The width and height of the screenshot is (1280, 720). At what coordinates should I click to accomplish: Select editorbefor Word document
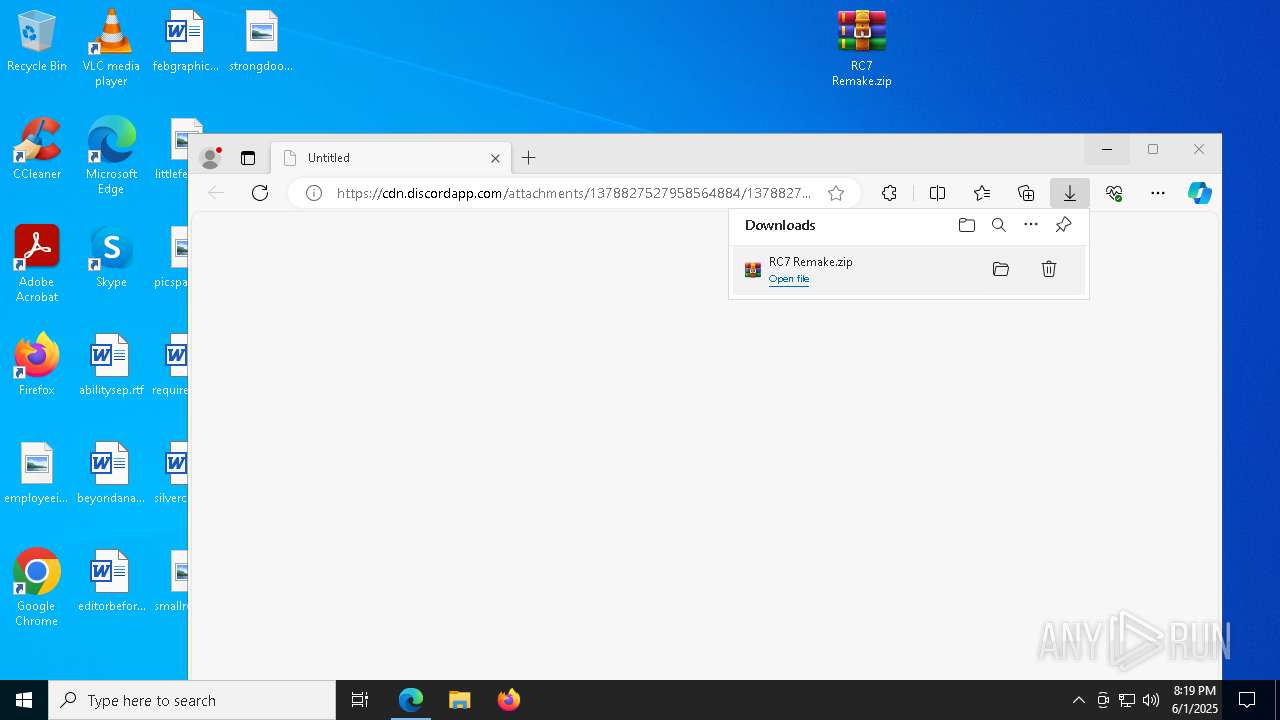(111, 582)
